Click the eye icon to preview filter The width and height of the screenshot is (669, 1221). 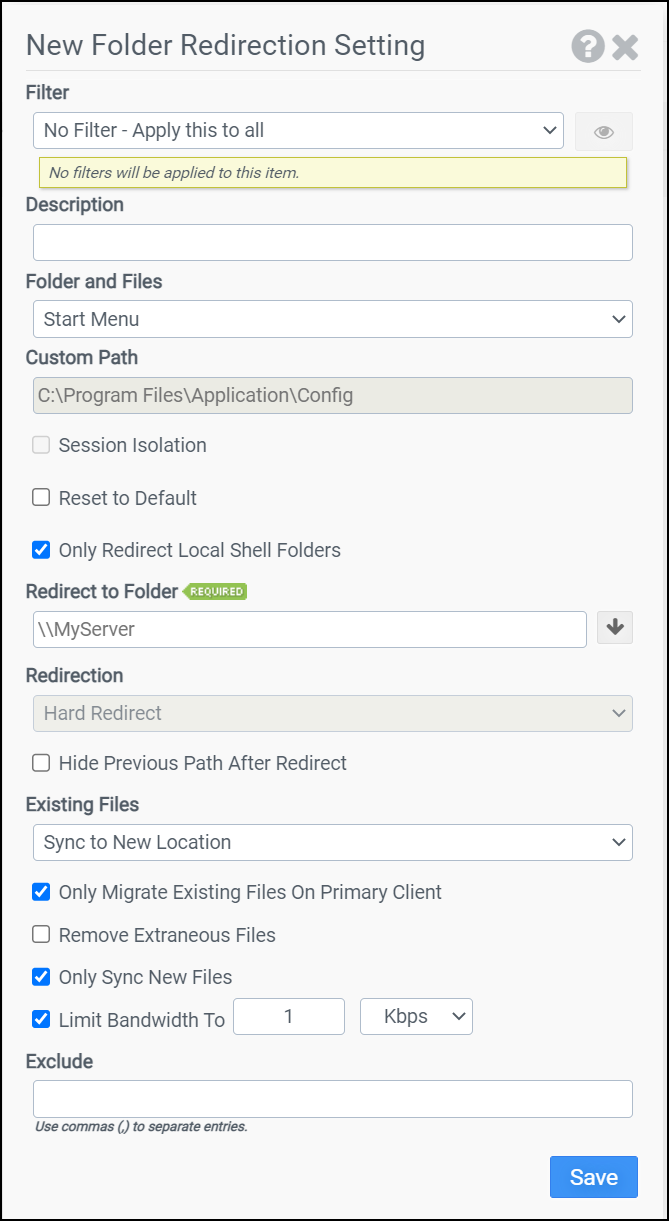(603, 131)
